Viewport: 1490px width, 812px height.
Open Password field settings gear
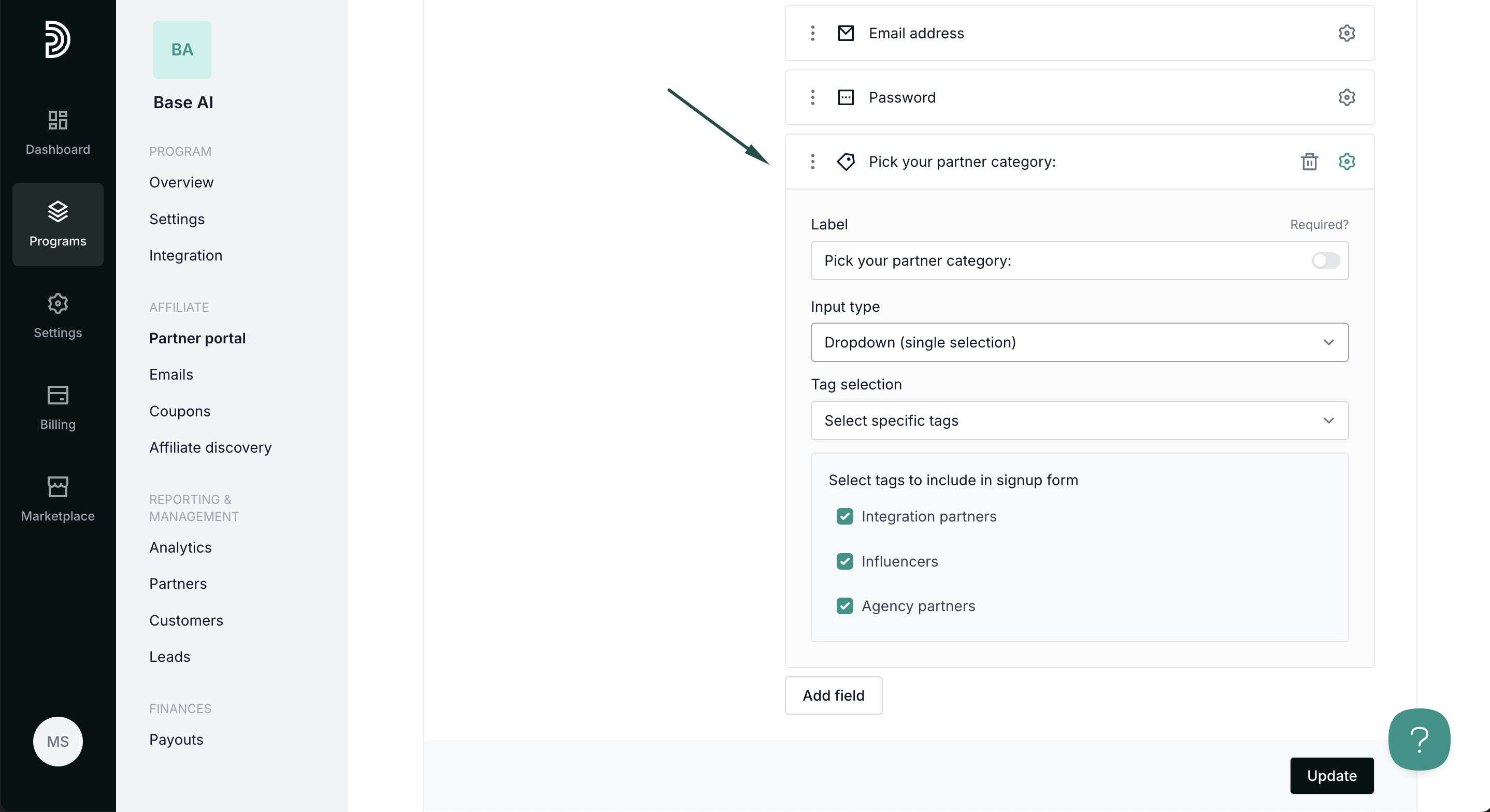pos(1346,97)
